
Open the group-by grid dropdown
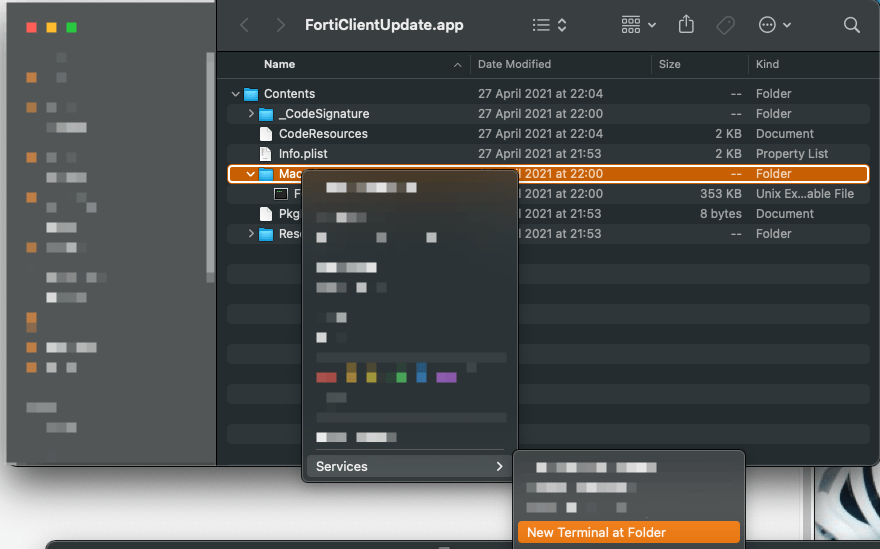[639, 25]
